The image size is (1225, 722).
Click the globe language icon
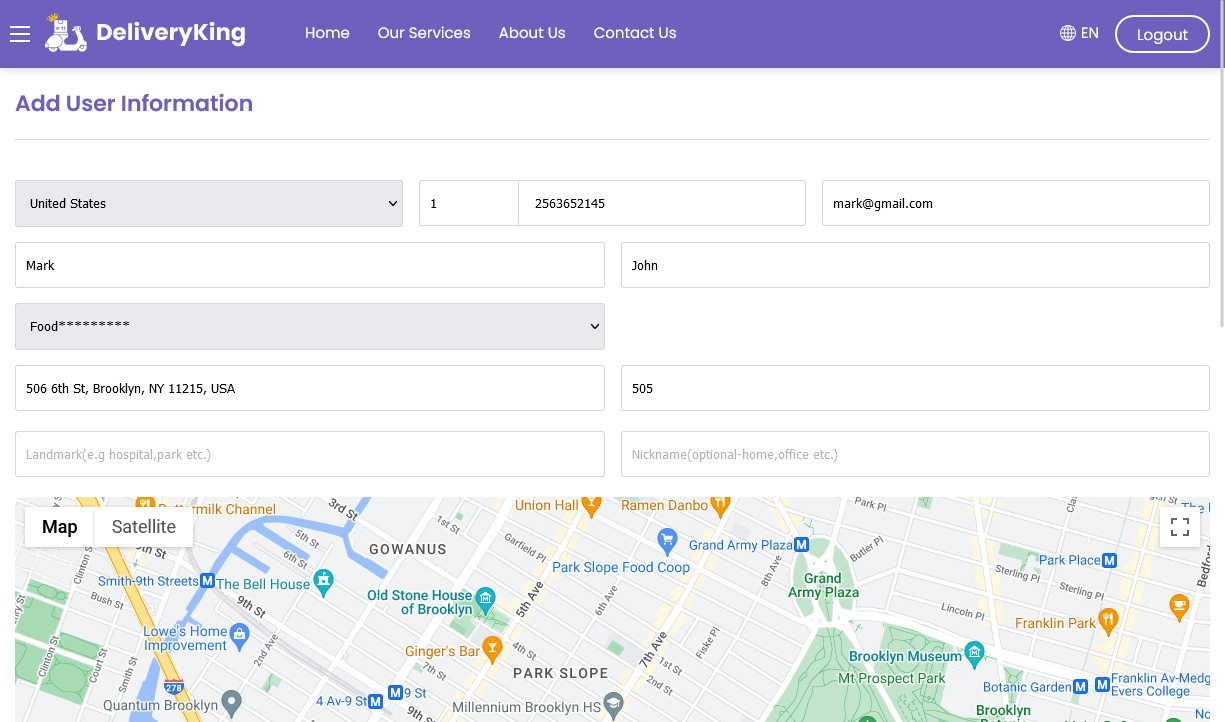[1068, 33]
